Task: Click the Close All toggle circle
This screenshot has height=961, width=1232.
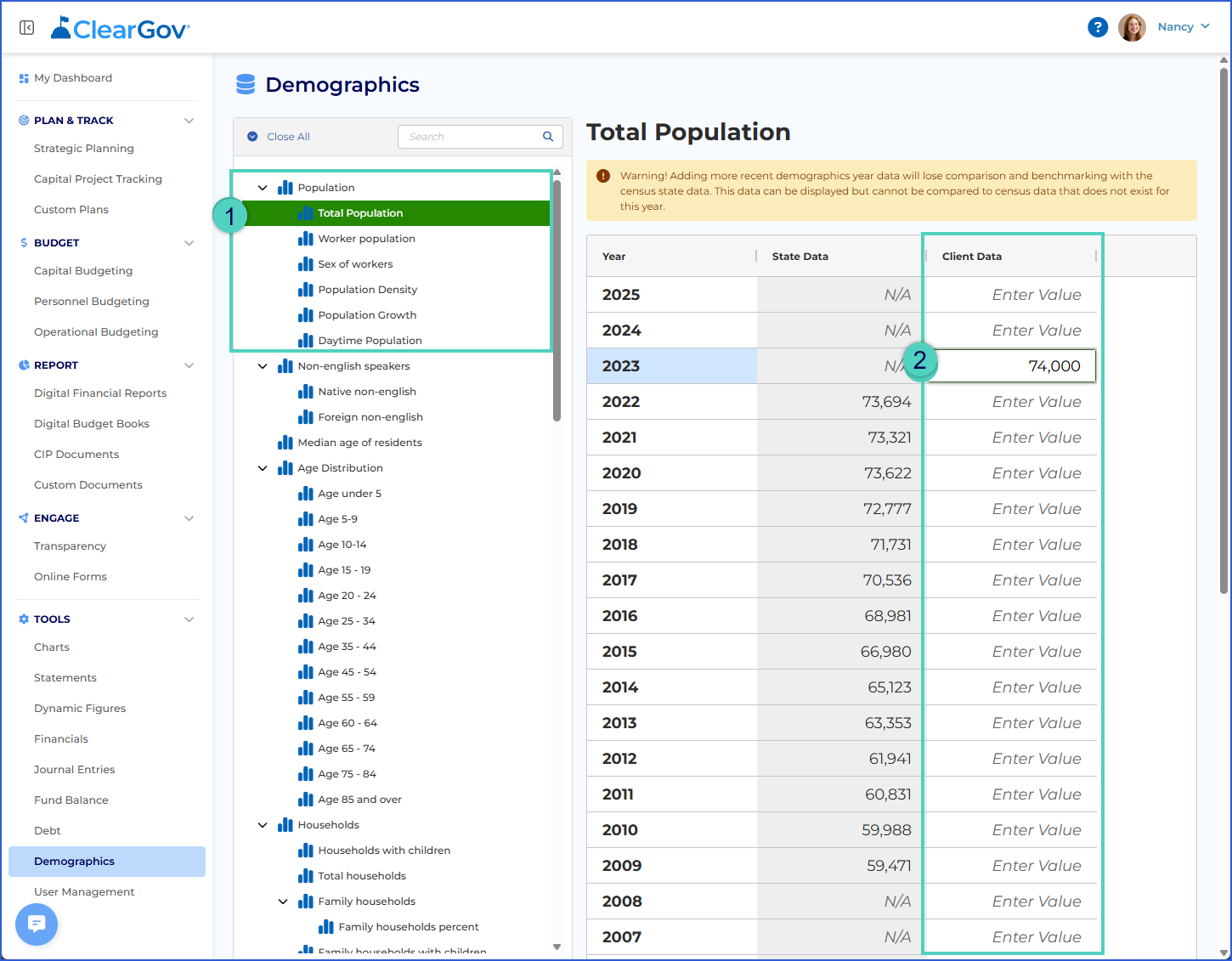Action: point(252,137)
